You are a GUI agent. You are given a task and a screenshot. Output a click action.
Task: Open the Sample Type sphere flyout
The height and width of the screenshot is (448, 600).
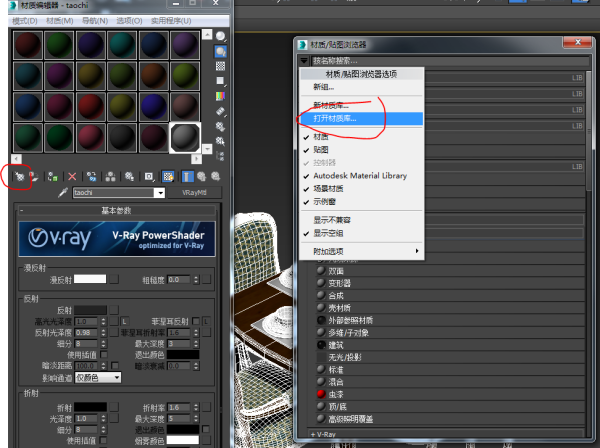(x=220, y=36)
